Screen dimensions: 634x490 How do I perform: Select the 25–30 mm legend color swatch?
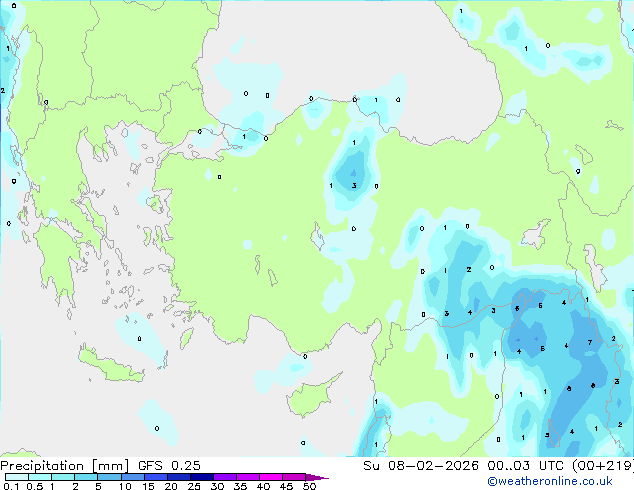pyautogui.click(x=202, y=477)
